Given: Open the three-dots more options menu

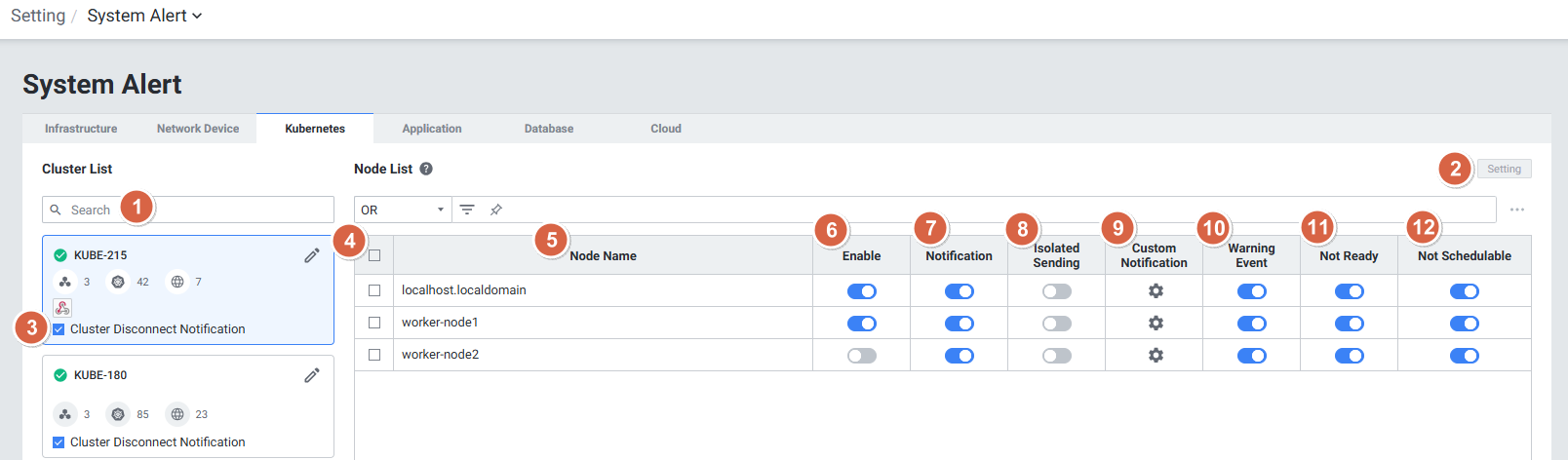Looking at the screenshot, I should pyautogui.click(x=1517, y=210).
